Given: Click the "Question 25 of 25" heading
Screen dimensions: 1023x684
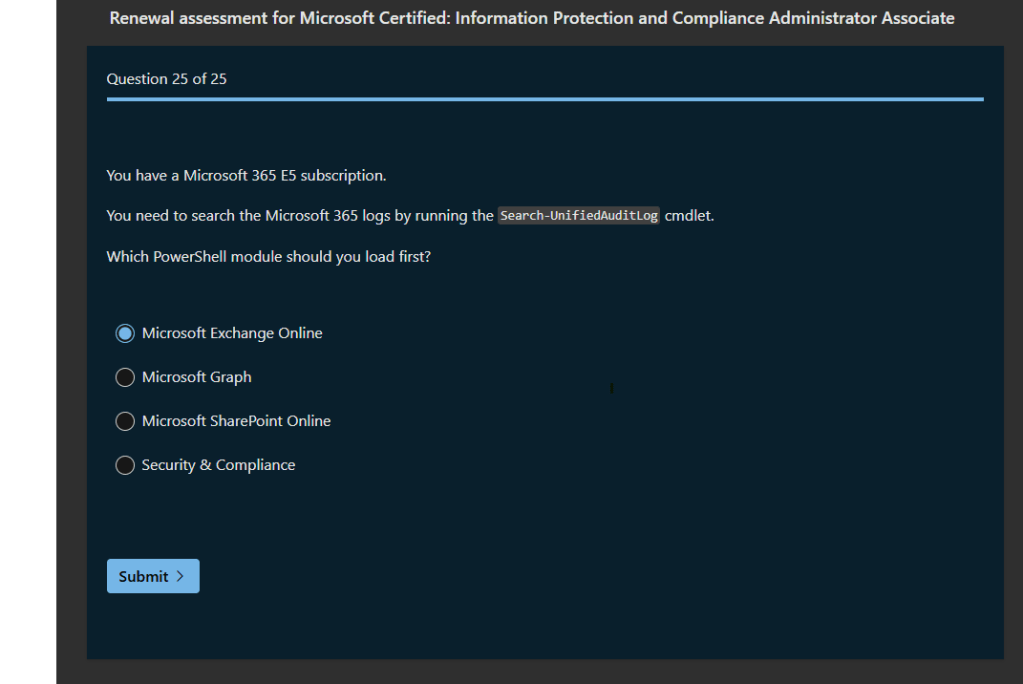Looking at the screenshot, I should (x=167, y=79).
